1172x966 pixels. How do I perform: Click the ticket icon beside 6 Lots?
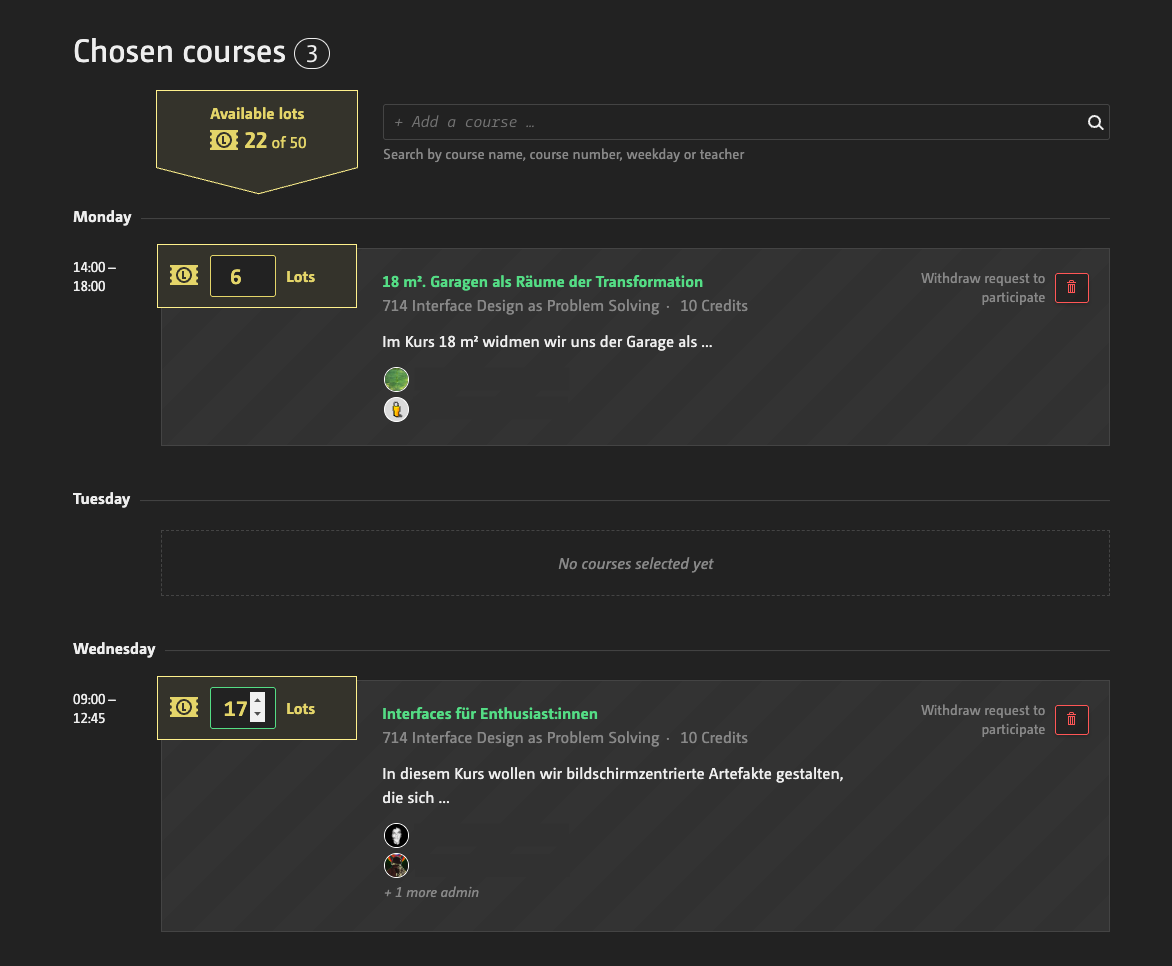click(184, 276)
